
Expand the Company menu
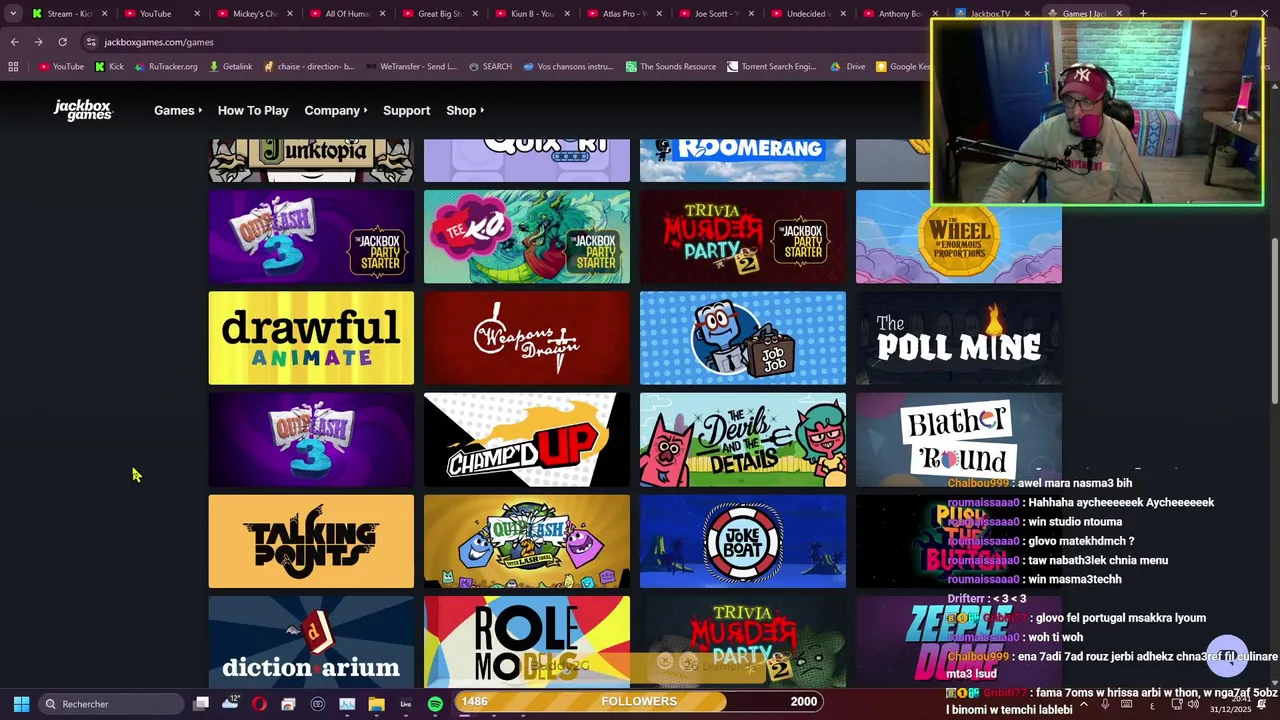336,110
